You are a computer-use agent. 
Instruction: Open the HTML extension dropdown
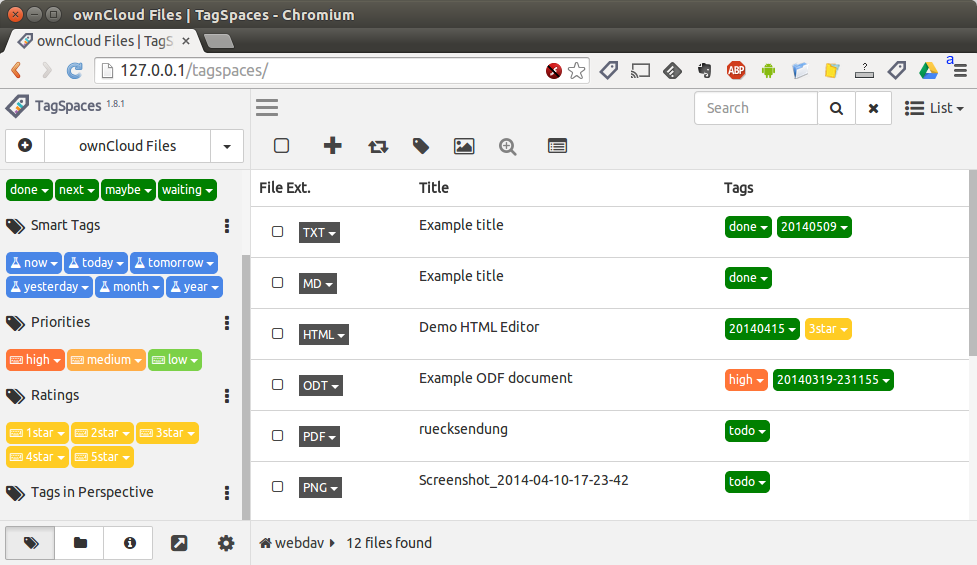tap(323, 335)
